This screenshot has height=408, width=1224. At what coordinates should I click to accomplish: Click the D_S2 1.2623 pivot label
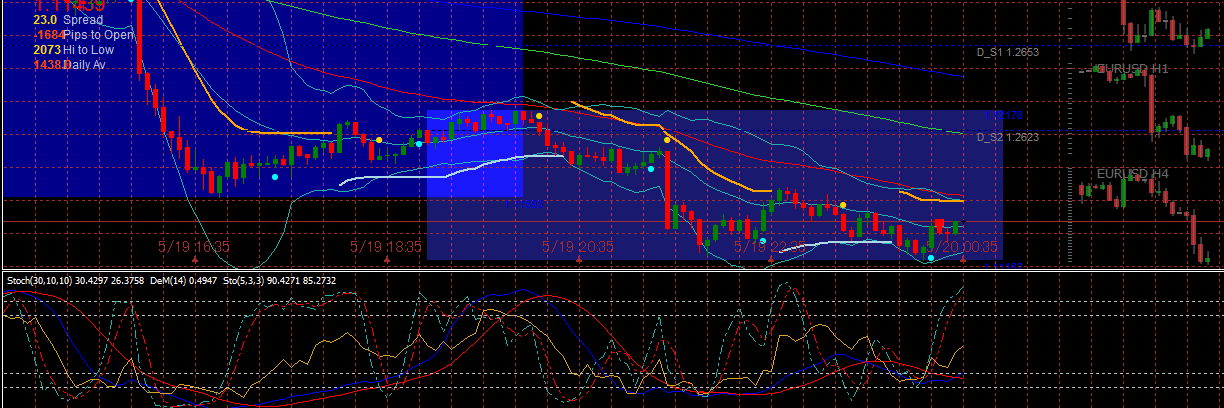(x=1008, y=138)
